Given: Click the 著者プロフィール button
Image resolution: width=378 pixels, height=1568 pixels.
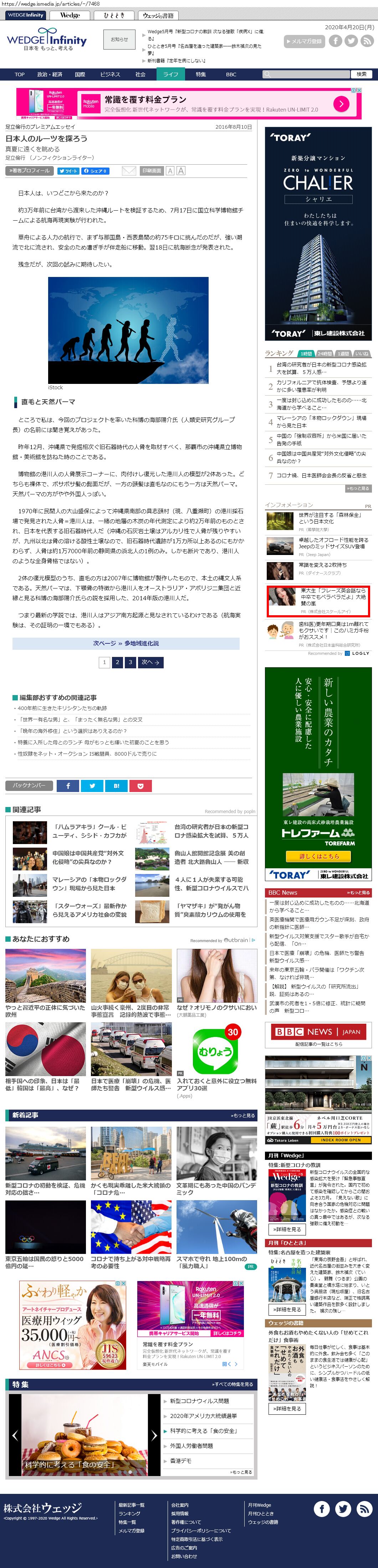Looking at the screenshot, I should pyautogui.click(x=29, y=171).
